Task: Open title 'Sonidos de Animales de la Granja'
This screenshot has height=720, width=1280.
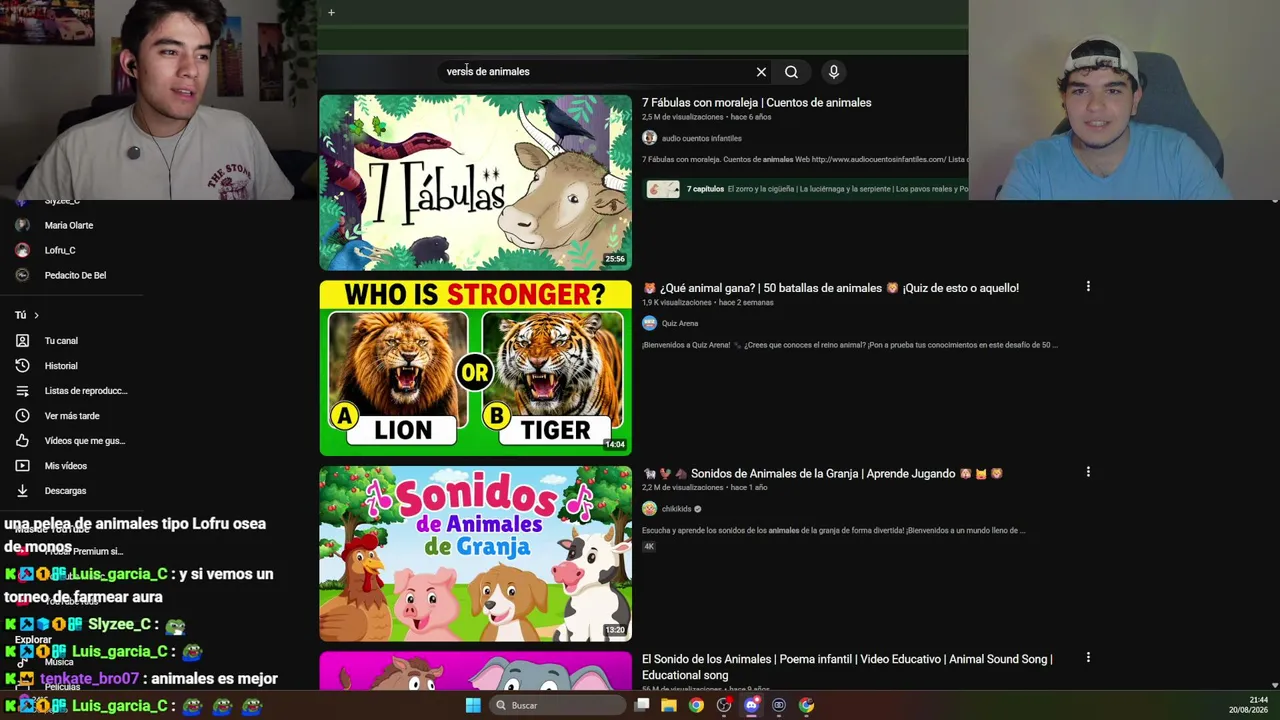Action: (x=822, y=474)
